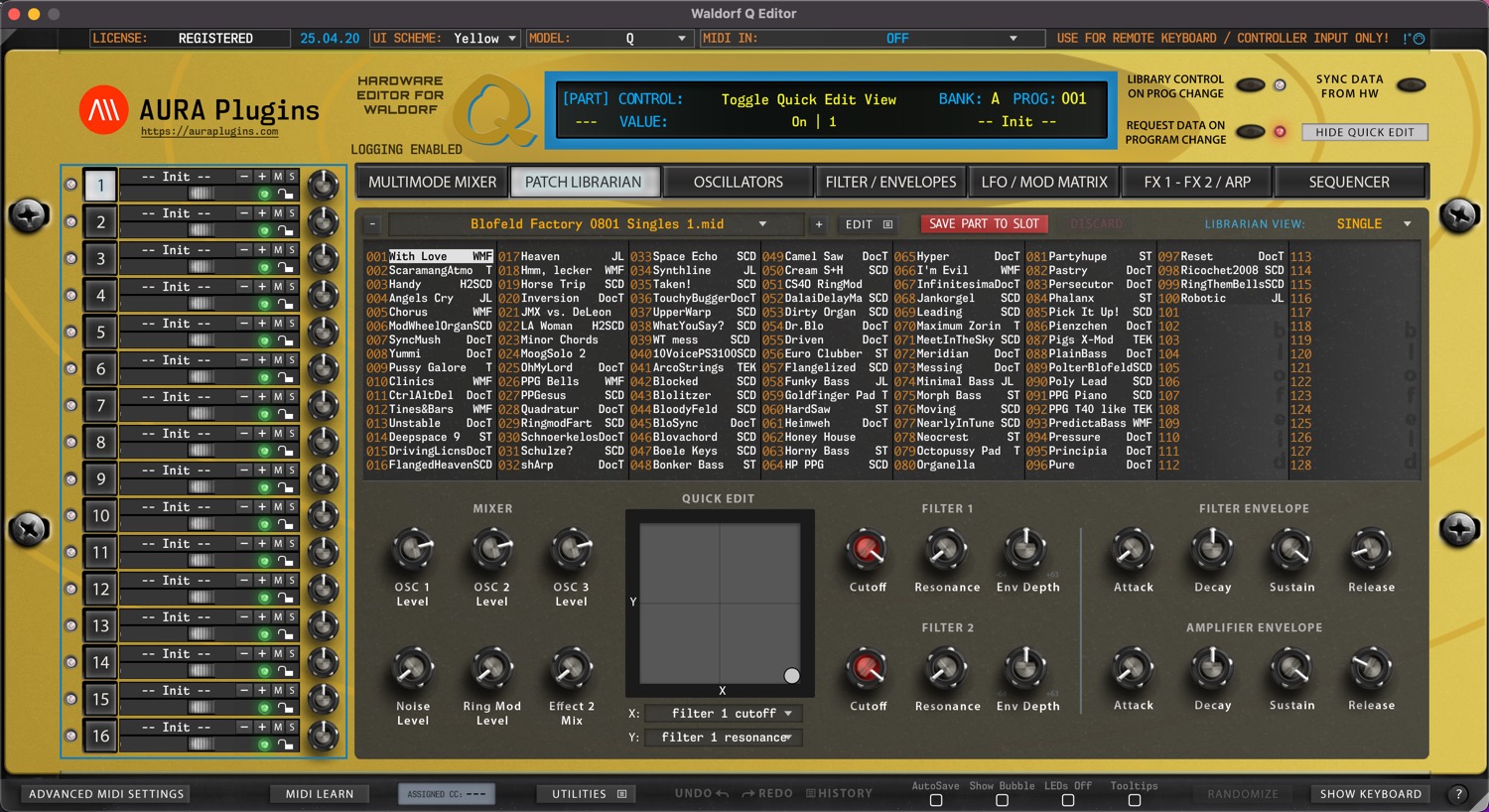This screenshot has width=1489, height=812.
Task: Click the lock icon on part 1
Action: point(285,194)
